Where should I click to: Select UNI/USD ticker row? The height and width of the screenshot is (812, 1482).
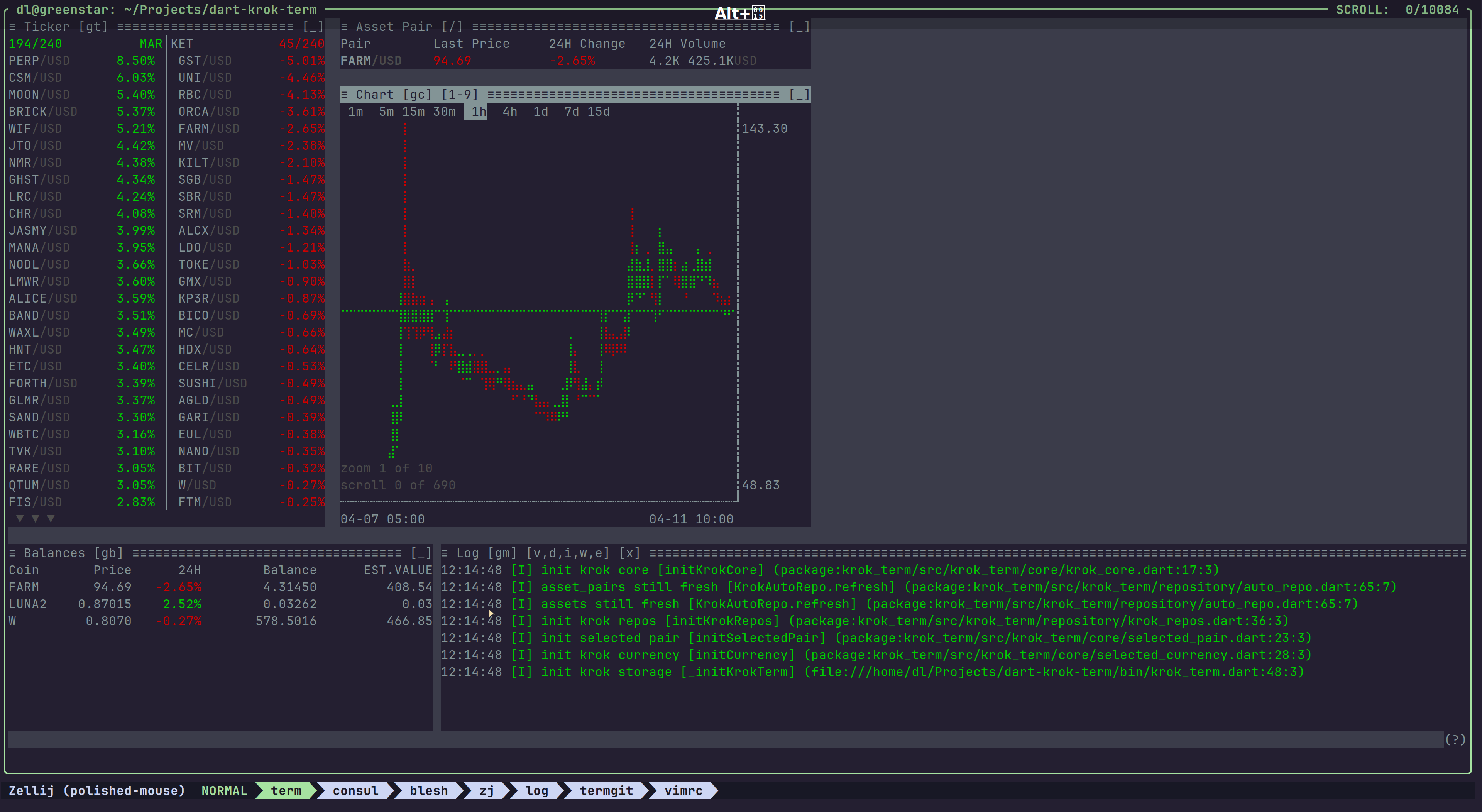[x=251, y=78]
